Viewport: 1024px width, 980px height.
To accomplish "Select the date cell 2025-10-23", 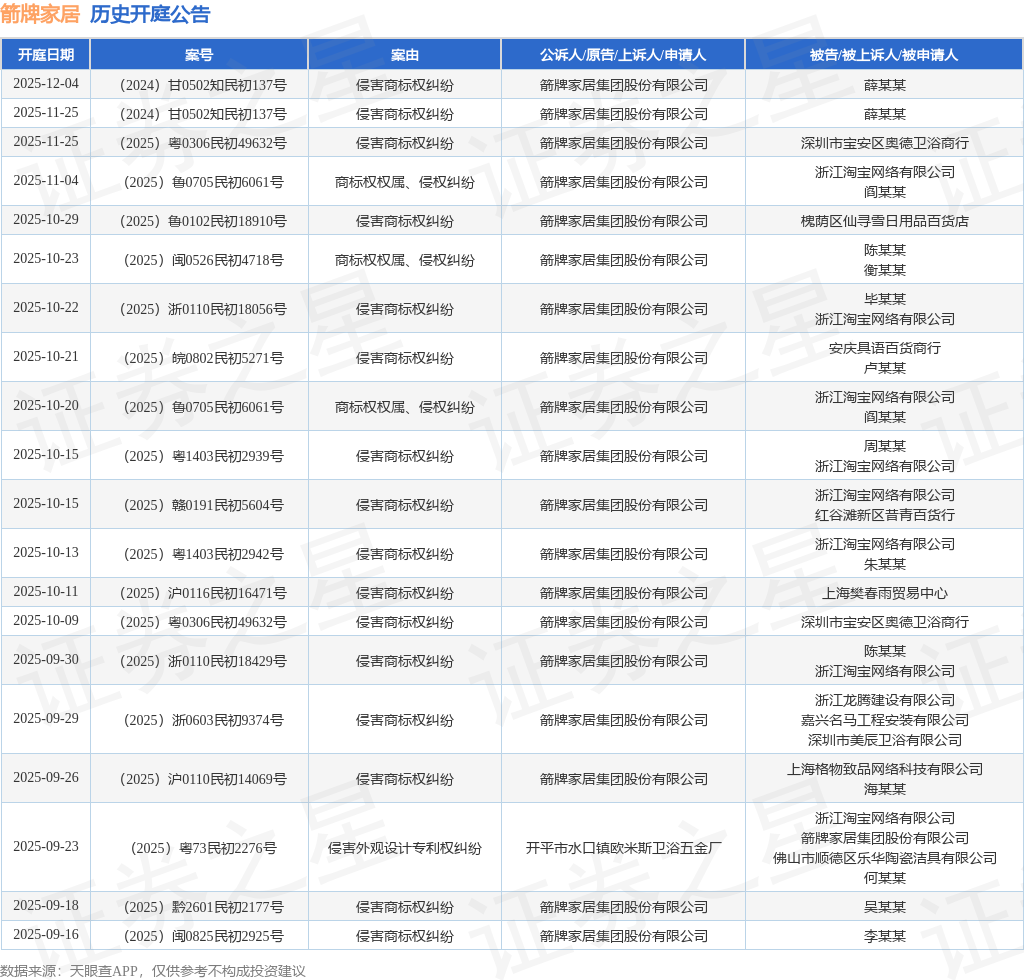I will pyautogui.click(x=46, y=259).
